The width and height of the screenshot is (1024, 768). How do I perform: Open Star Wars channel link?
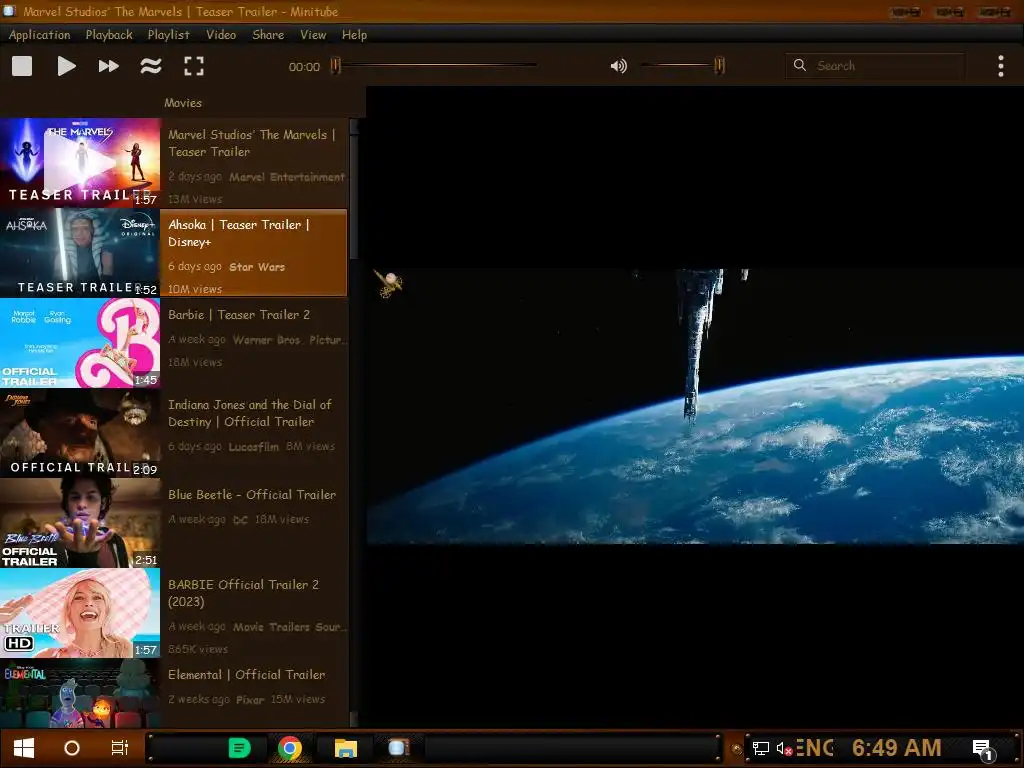257,267
